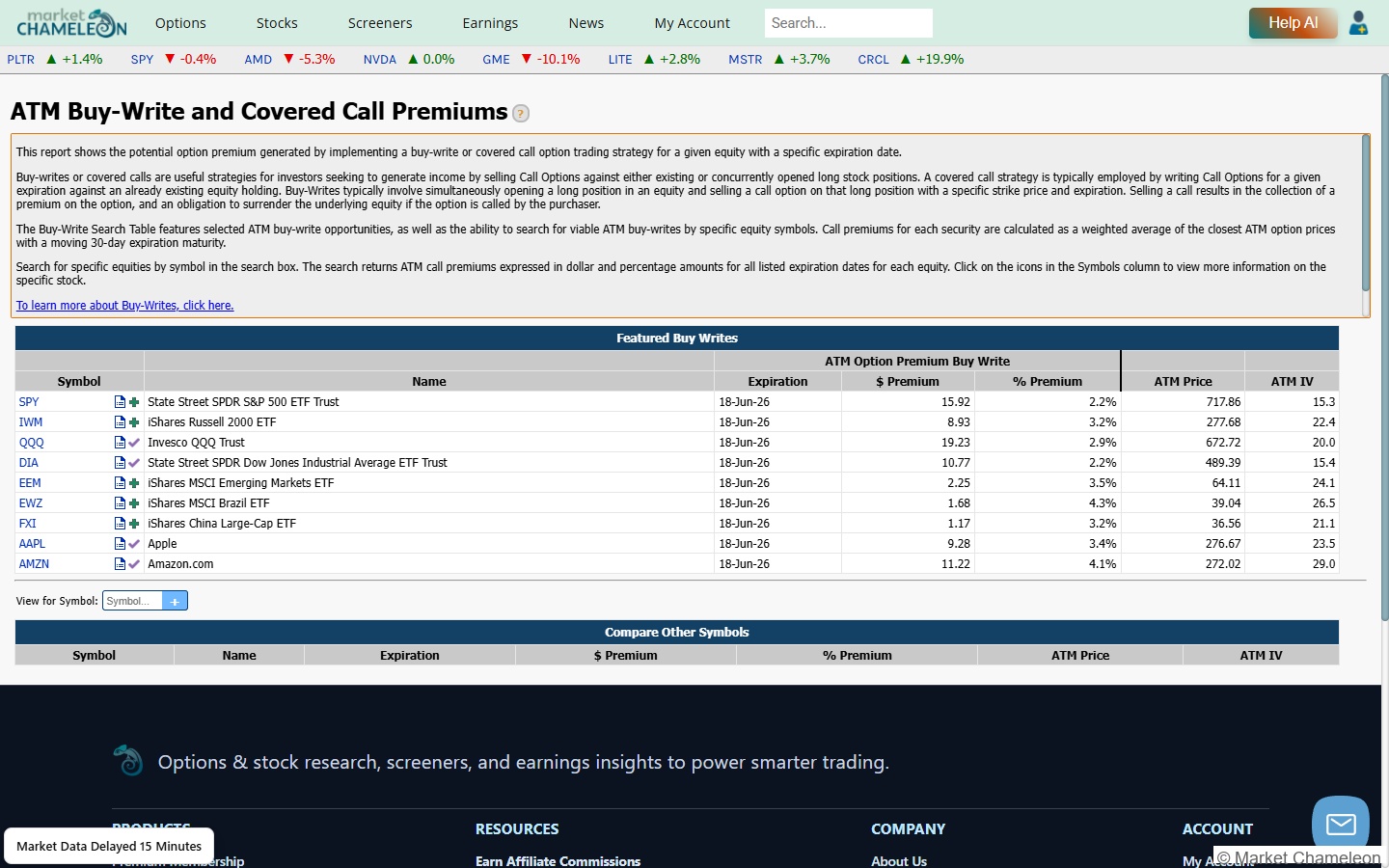Click help question mark beside page title

click(x=521, y=114)
